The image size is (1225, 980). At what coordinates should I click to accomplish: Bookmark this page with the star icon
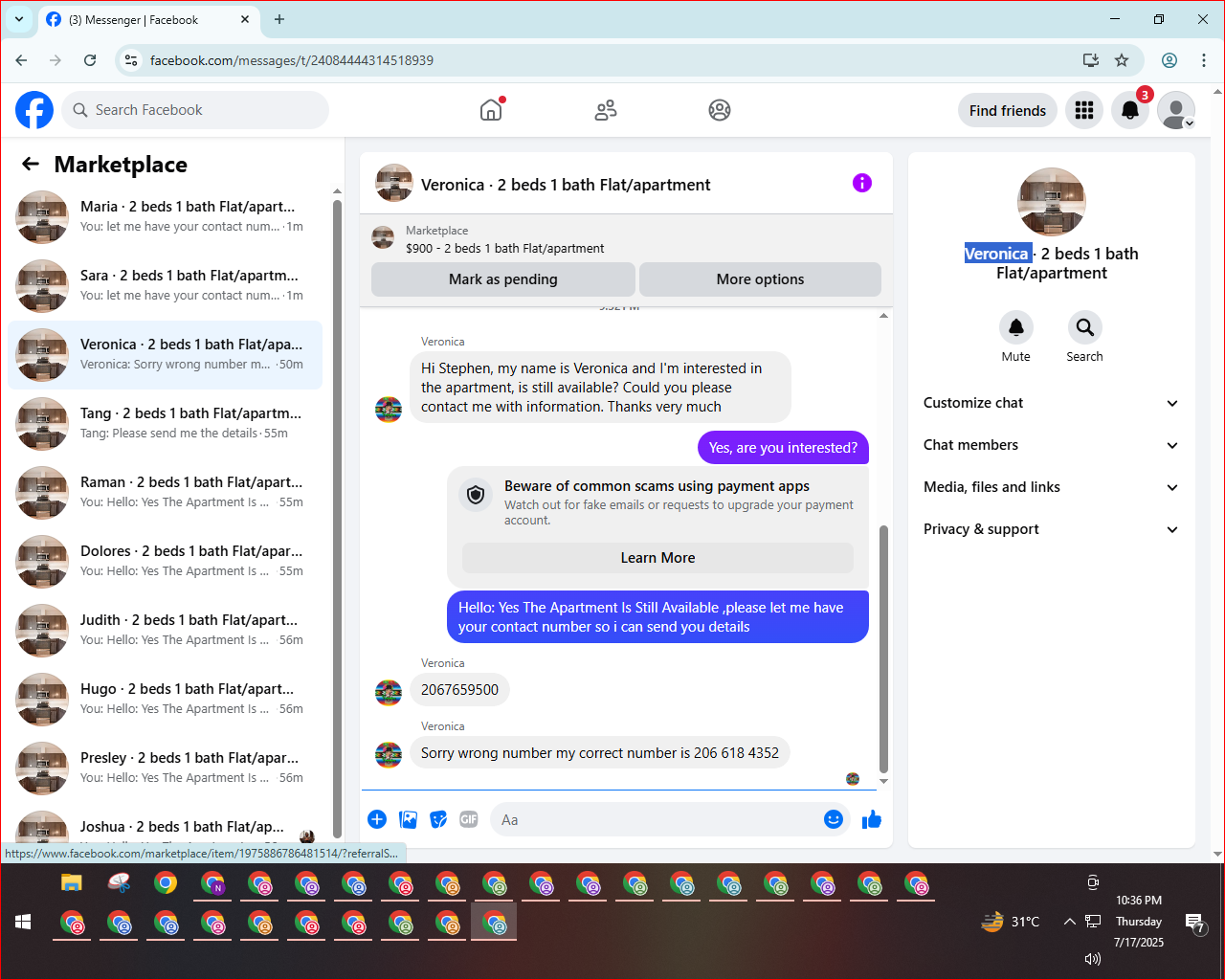pos(1122,60)
